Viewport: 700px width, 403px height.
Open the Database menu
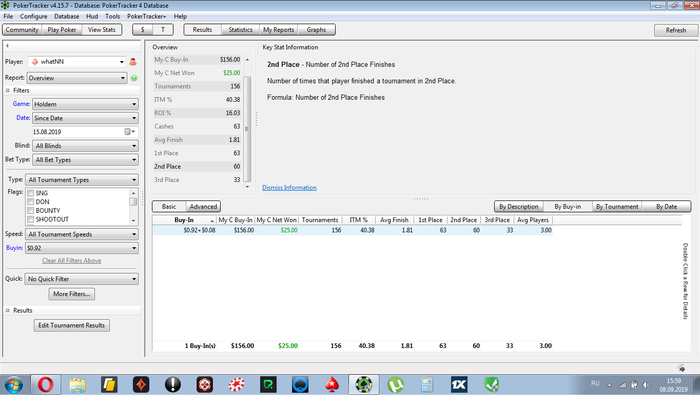(x=67, y=17)
